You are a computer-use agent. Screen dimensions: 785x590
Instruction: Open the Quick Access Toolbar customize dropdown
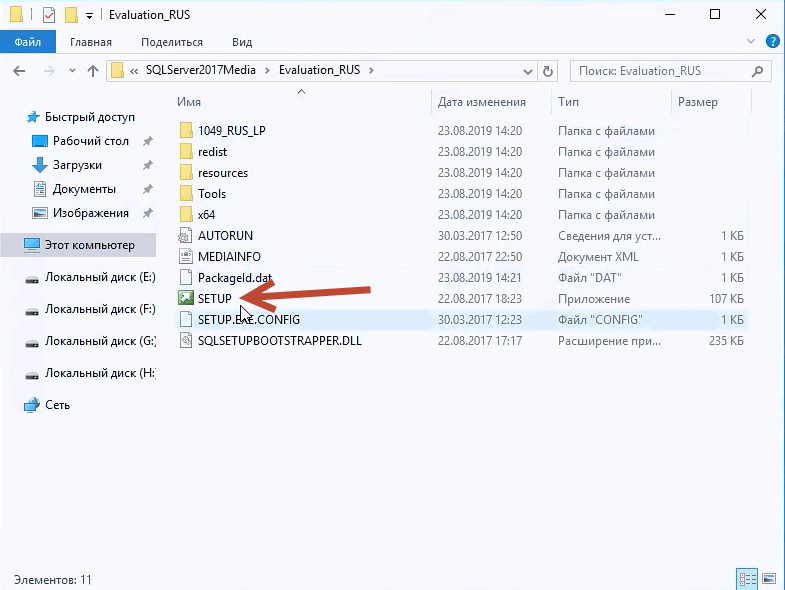tap(90, 15)
